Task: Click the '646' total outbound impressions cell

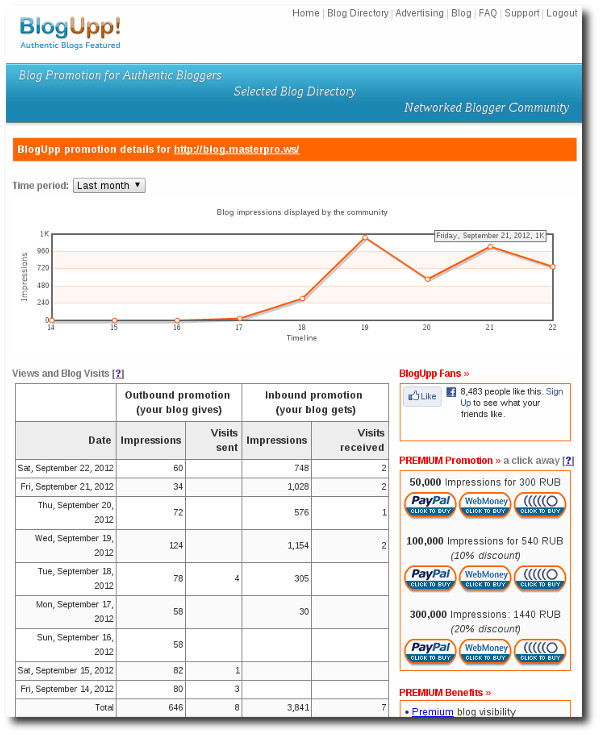Action: click(150, 707)
